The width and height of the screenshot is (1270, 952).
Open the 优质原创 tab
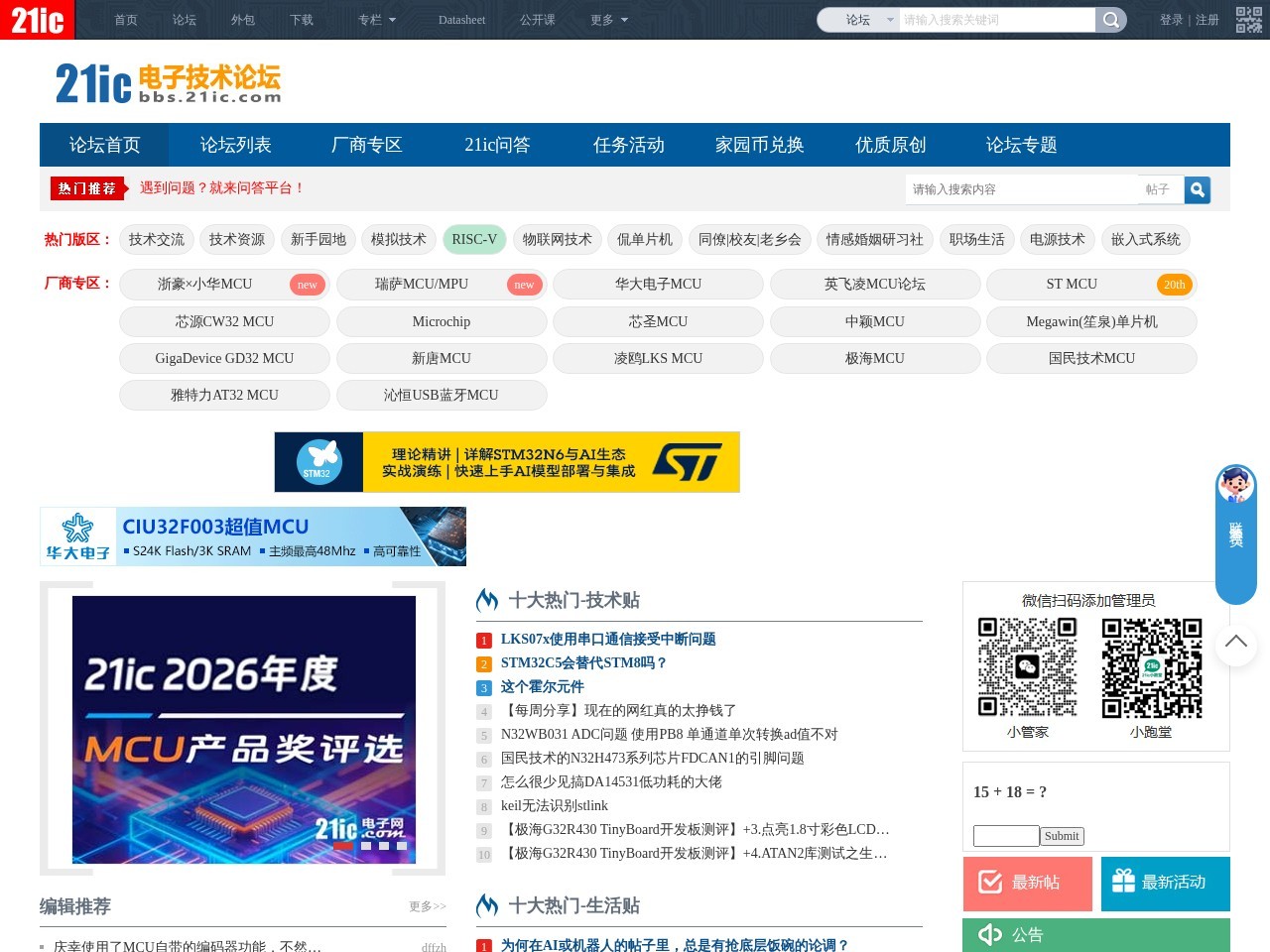coord(890,145)
